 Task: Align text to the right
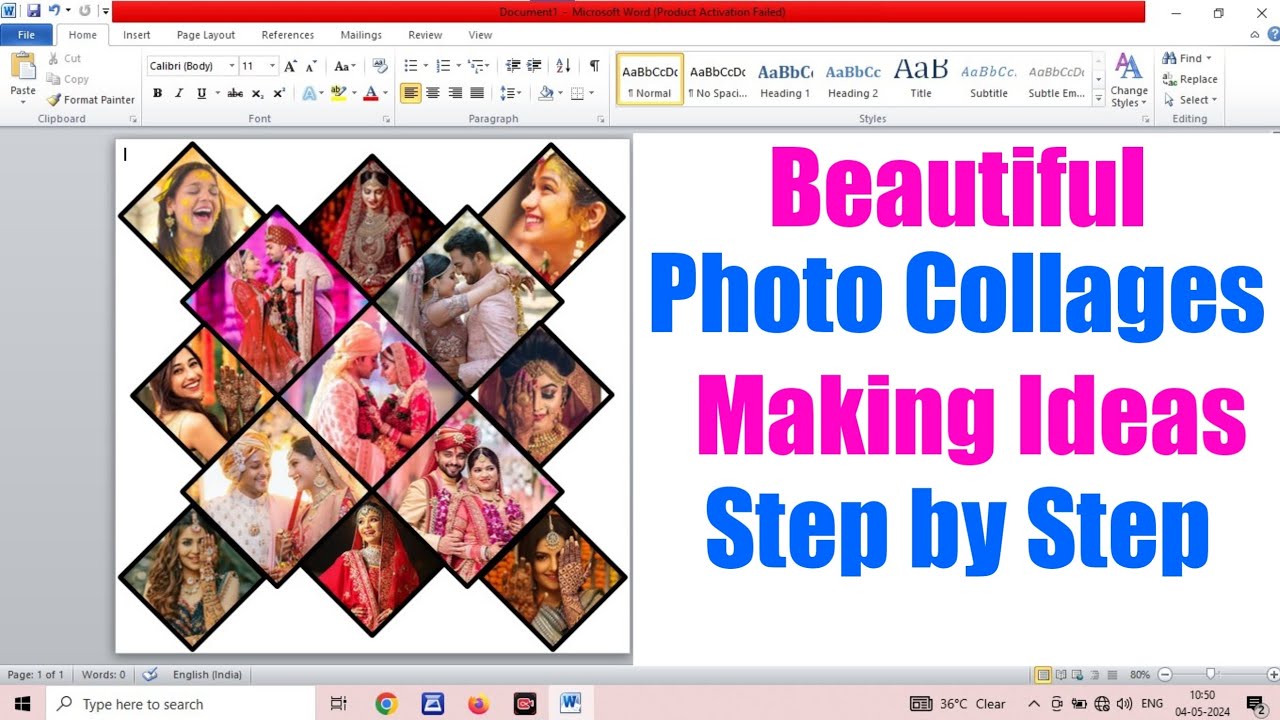point(455,93)
